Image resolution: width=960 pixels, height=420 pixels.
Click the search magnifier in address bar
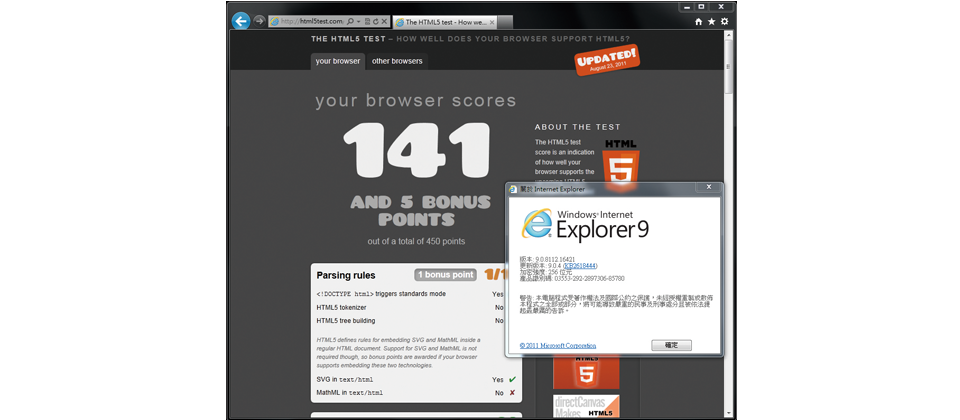pos(351,21)
